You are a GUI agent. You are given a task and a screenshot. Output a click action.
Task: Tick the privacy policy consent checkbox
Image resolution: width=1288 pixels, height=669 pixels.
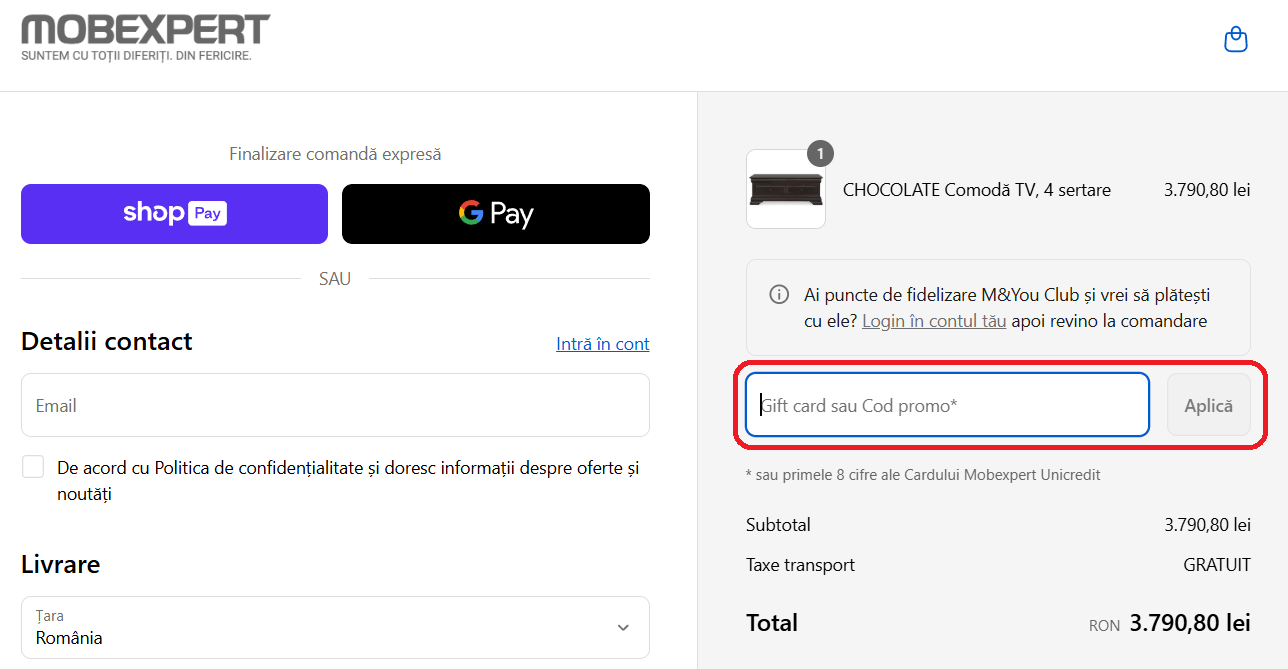tap(34, 467)
